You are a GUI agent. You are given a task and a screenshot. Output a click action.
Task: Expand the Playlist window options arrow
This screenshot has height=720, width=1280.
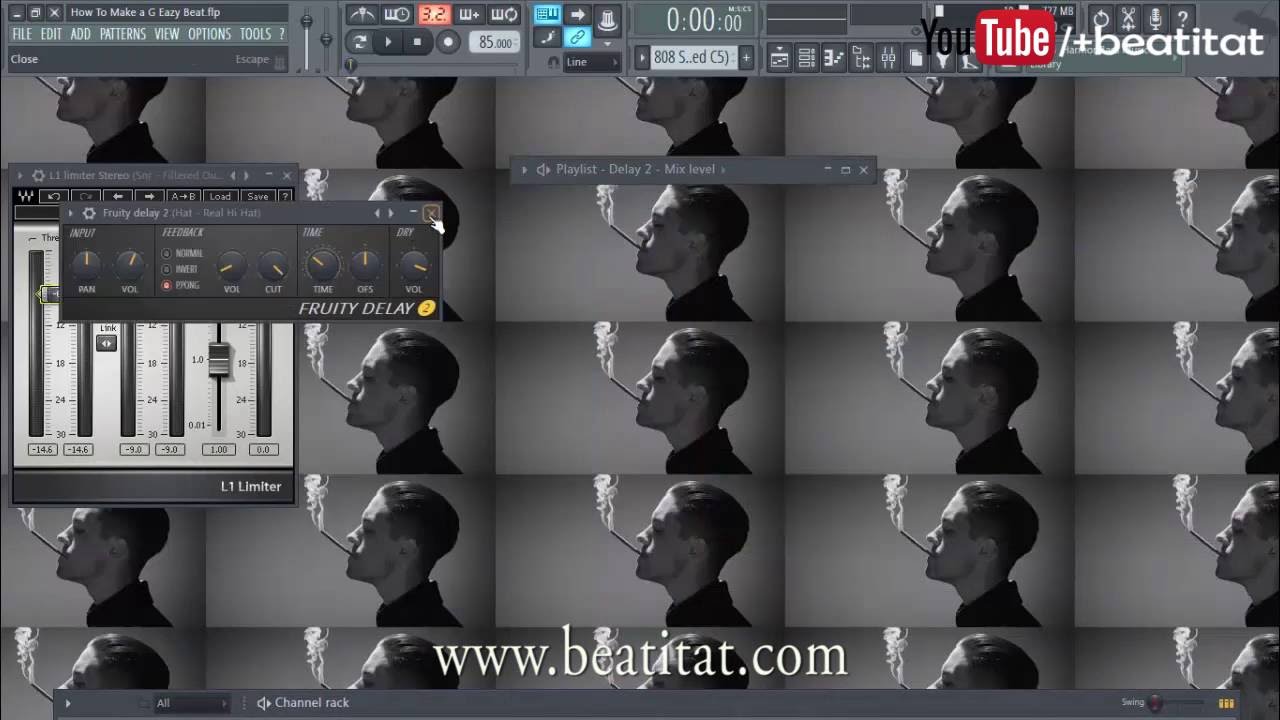click(x=524, y=170)
